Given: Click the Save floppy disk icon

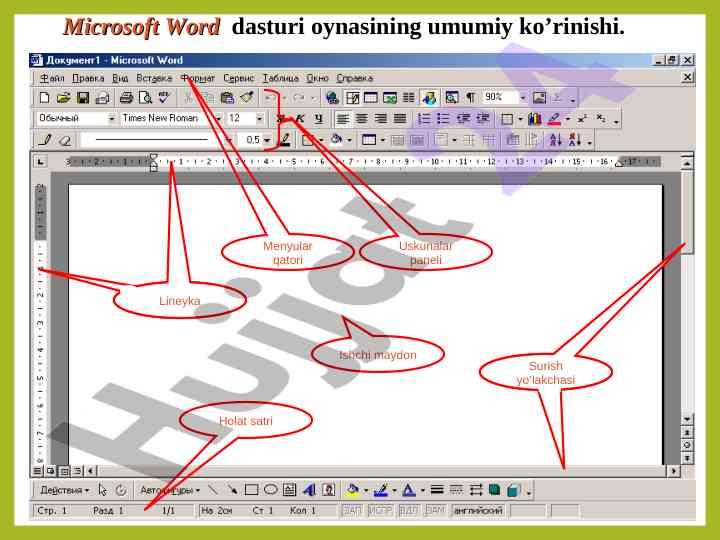Looking at the screenshot, I should [83, 98].
